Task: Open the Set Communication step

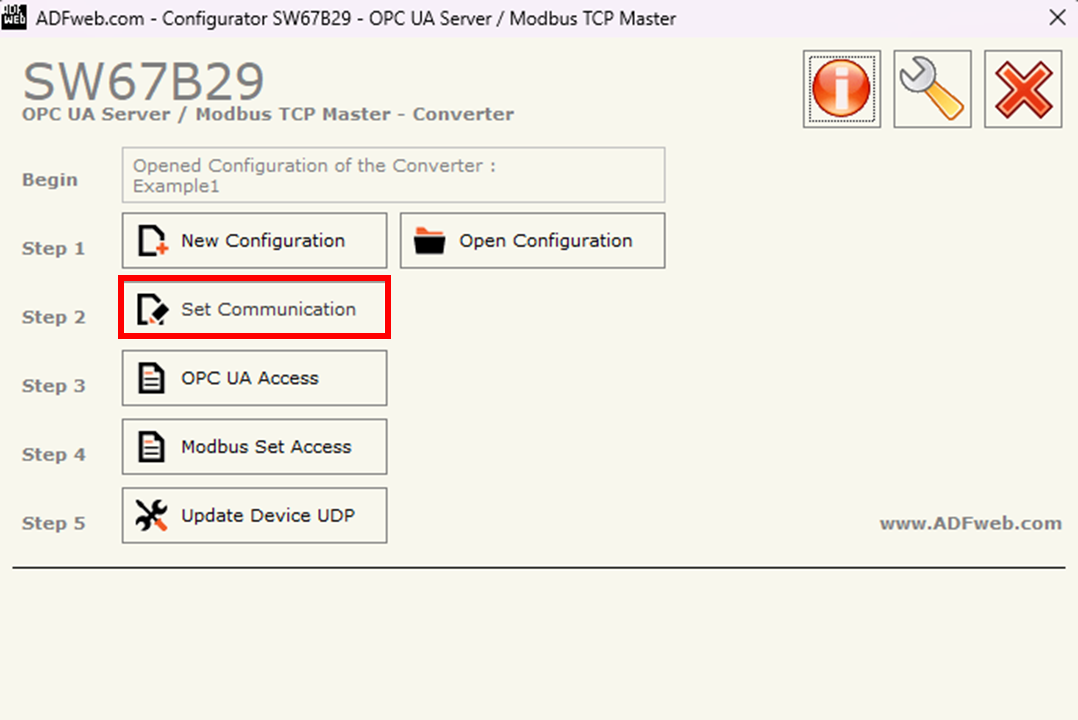Action: tap(254, 309)
